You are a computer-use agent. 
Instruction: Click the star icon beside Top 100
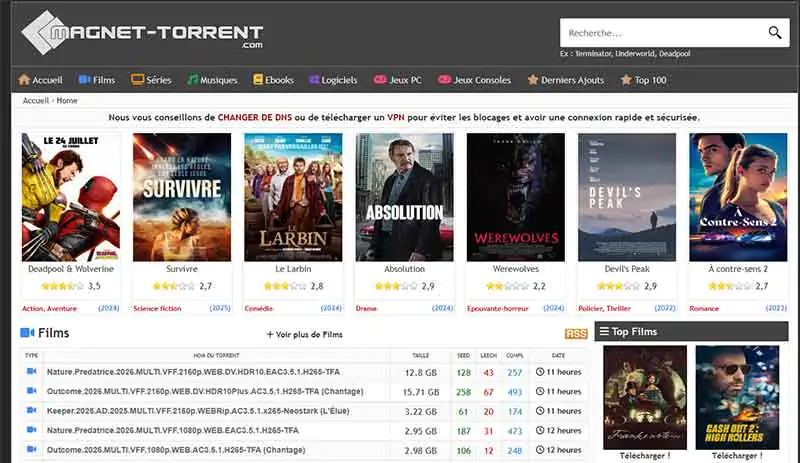[627, 80]
